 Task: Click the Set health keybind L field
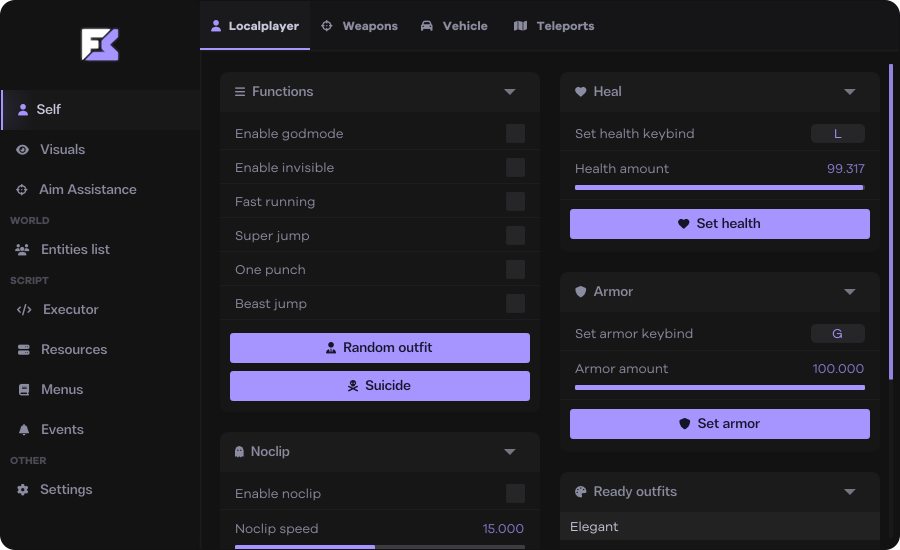[x=837, y=134]
